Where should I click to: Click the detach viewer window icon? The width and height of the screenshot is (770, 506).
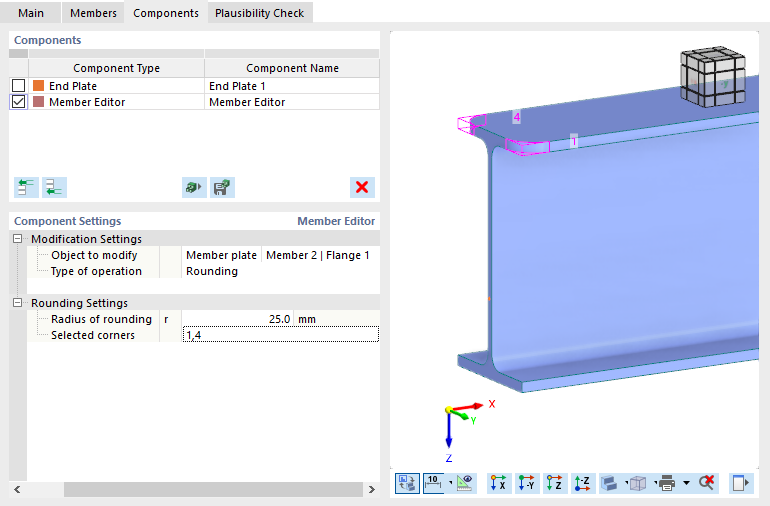[740, 483]
